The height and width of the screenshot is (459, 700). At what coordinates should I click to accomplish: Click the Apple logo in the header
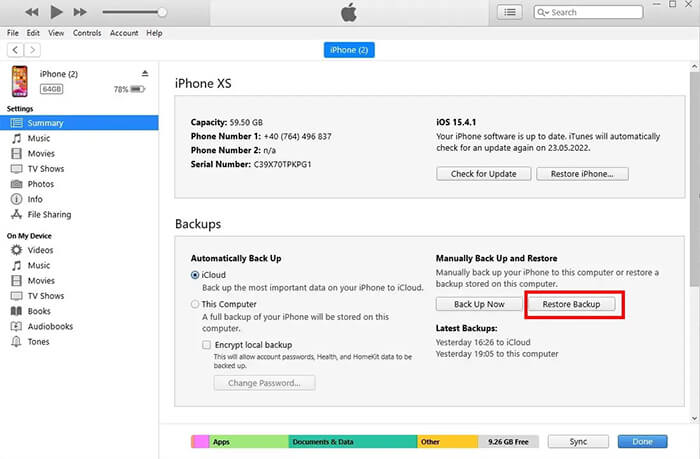(x=349, y=12)
